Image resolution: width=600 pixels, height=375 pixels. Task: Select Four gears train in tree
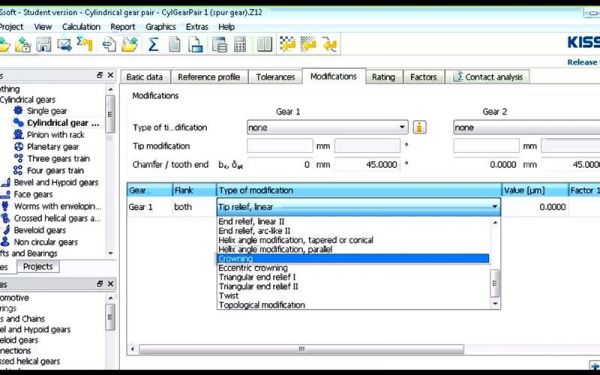pos(55,170)
